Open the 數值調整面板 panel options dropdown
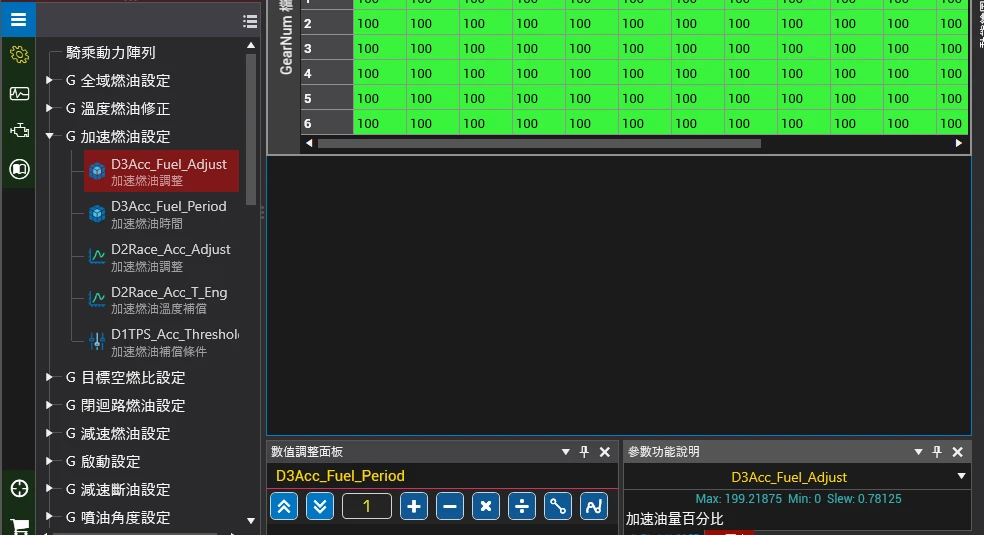Viewport: 984px width, 535px height. tap(565, 452)
